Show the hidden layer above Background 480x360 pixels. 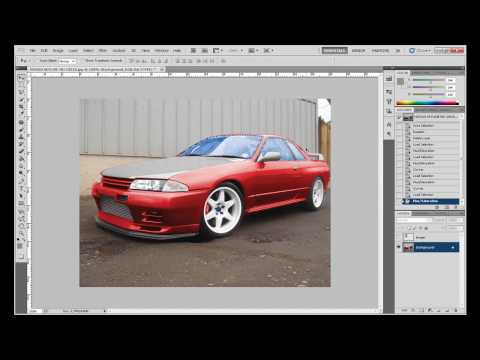point(399,237)
